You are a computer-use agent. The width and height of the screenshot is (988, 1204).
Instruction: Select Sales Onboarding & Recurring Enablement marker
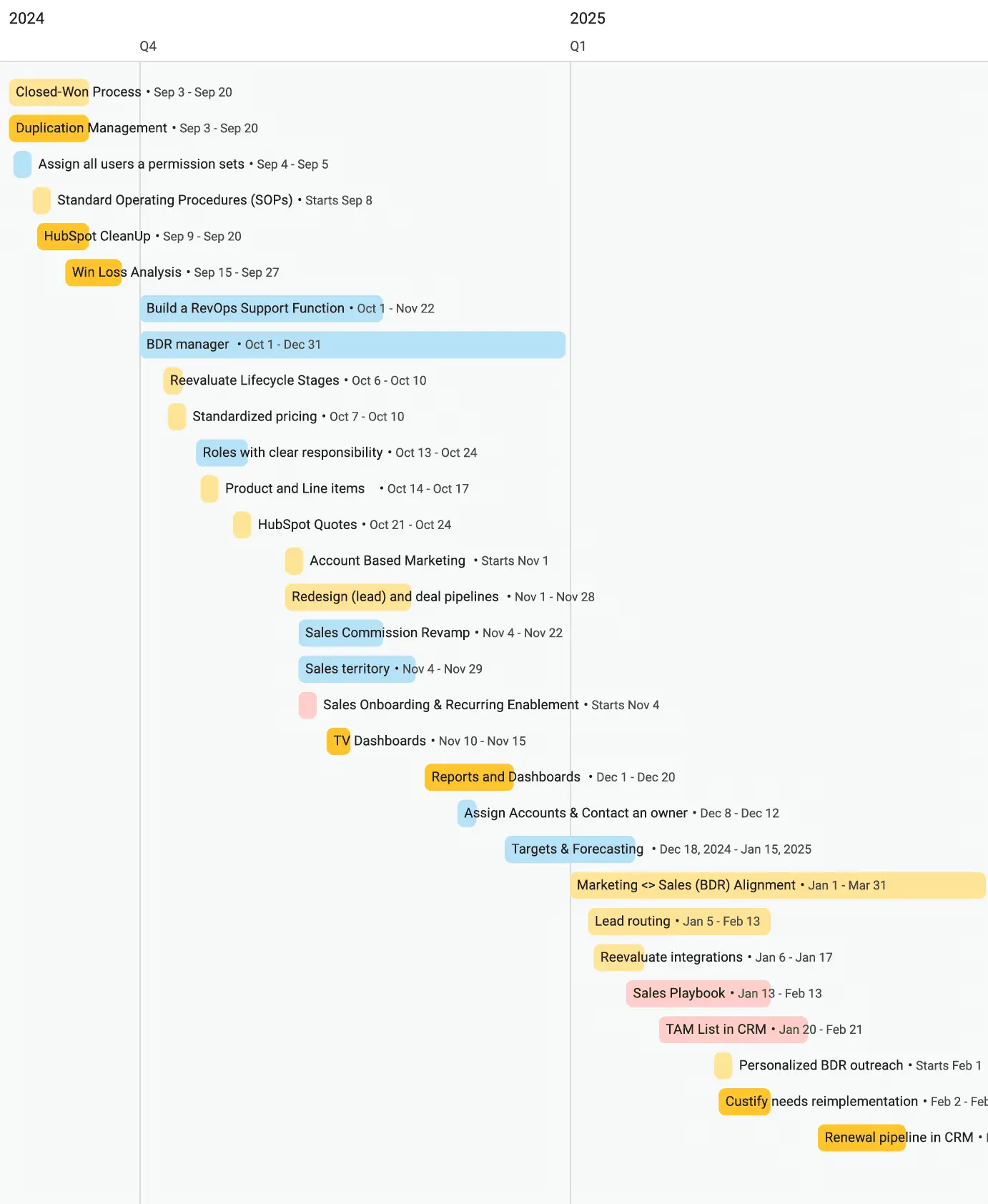[x=307, y=705]
